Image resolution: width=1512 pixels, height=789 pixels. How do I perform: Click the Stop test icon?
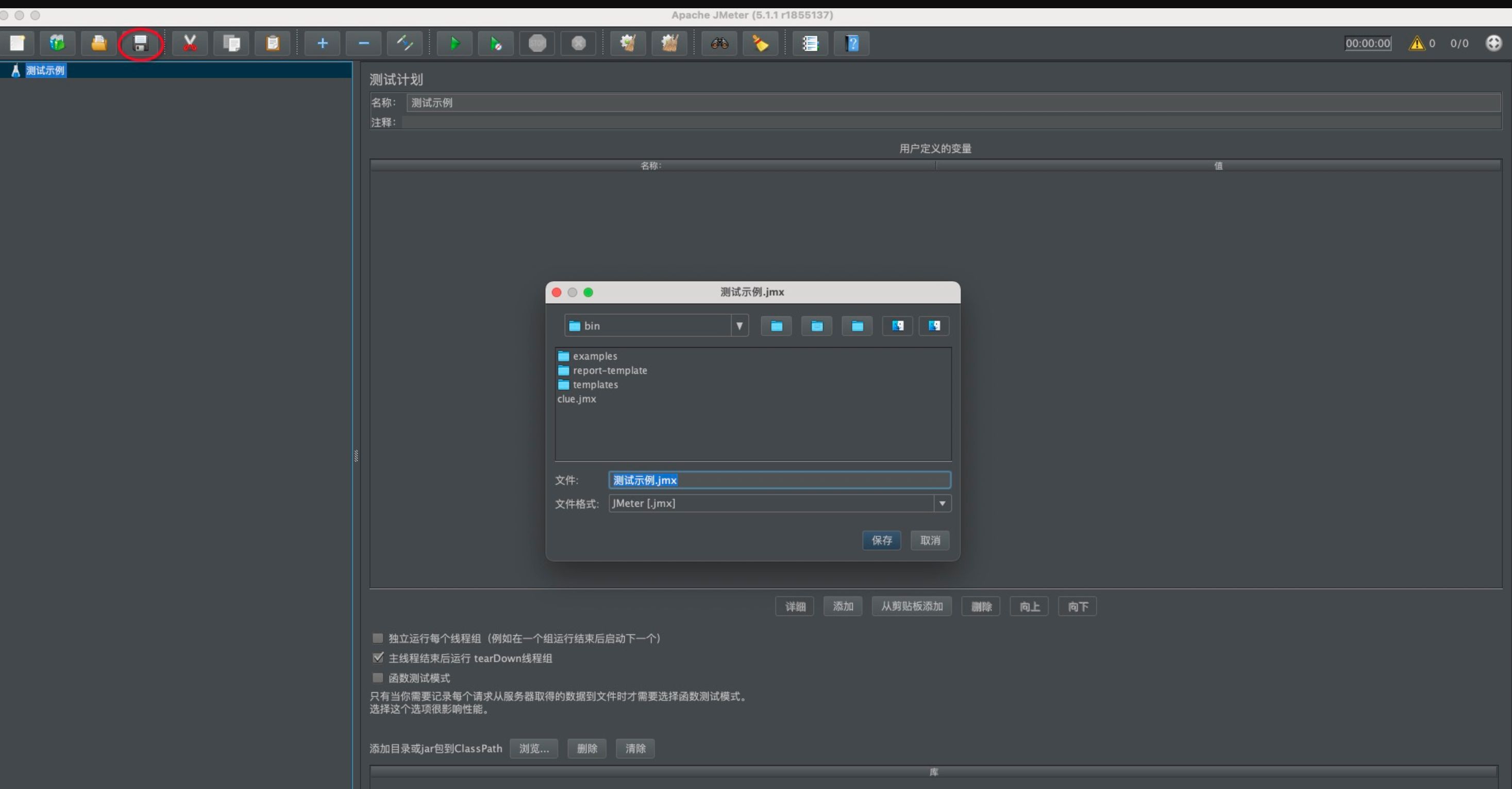coord(537,43)
